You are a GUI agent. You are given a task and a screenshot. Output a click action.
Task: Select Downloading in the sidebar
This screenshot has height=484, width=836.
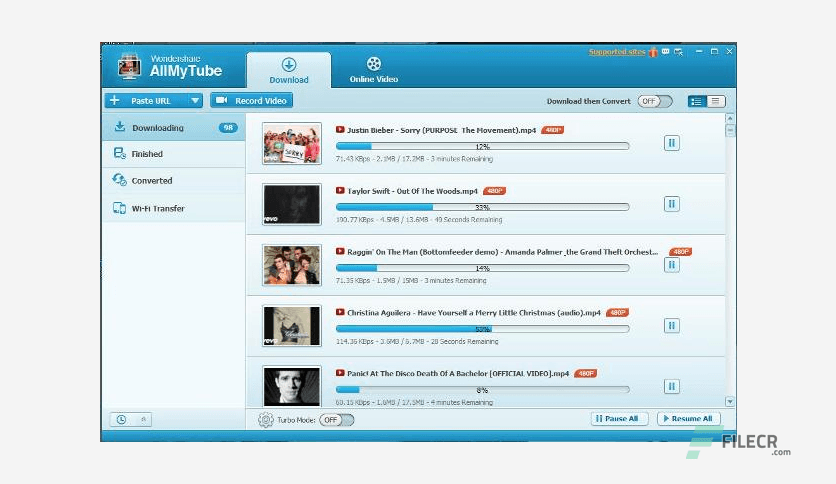(174, 127)
